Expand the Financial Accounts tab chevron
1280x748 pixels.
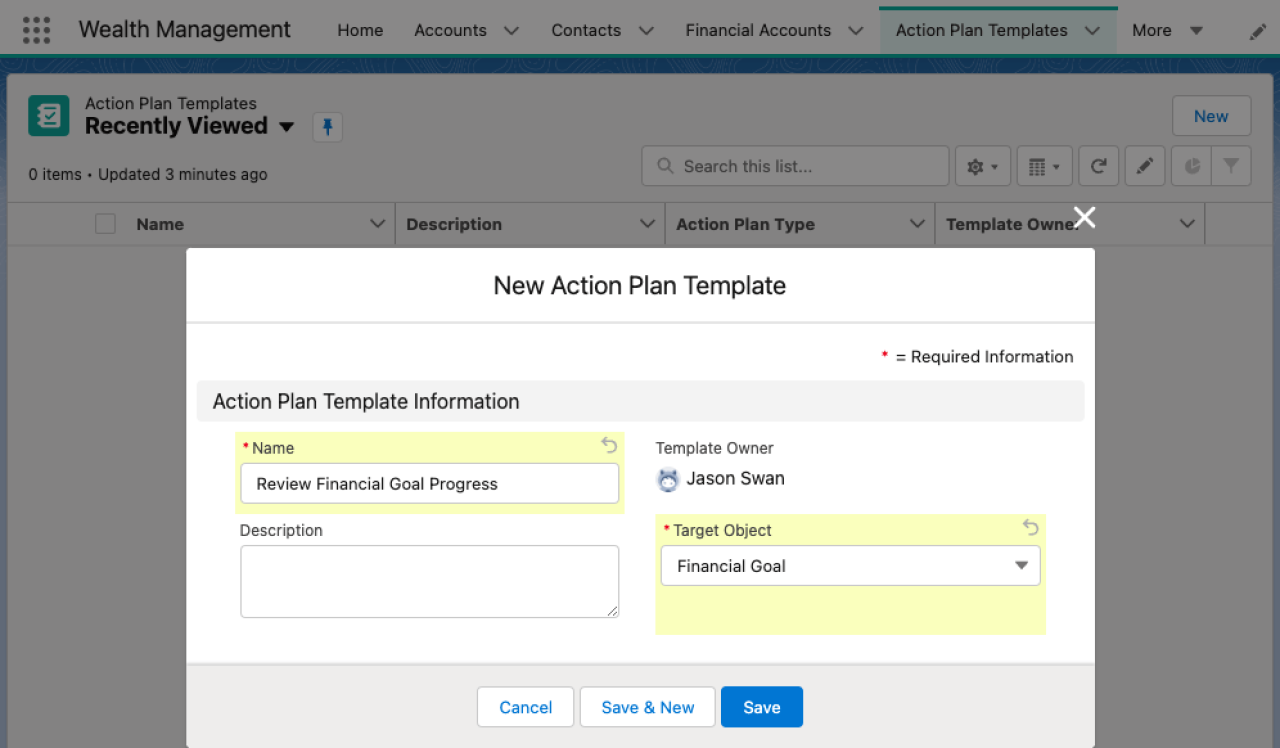click(855, 31)
